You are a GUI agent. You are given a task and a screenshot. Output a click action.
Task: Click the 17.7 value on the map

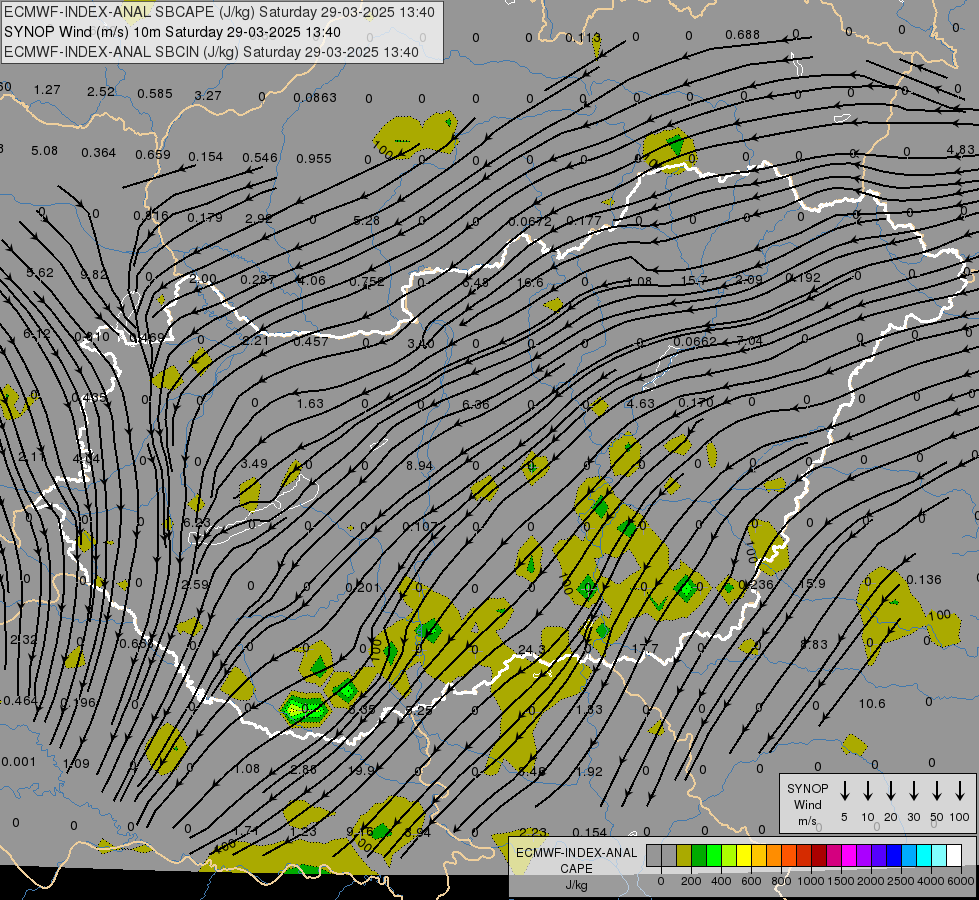pyautogui.click(x=645, y=648)
